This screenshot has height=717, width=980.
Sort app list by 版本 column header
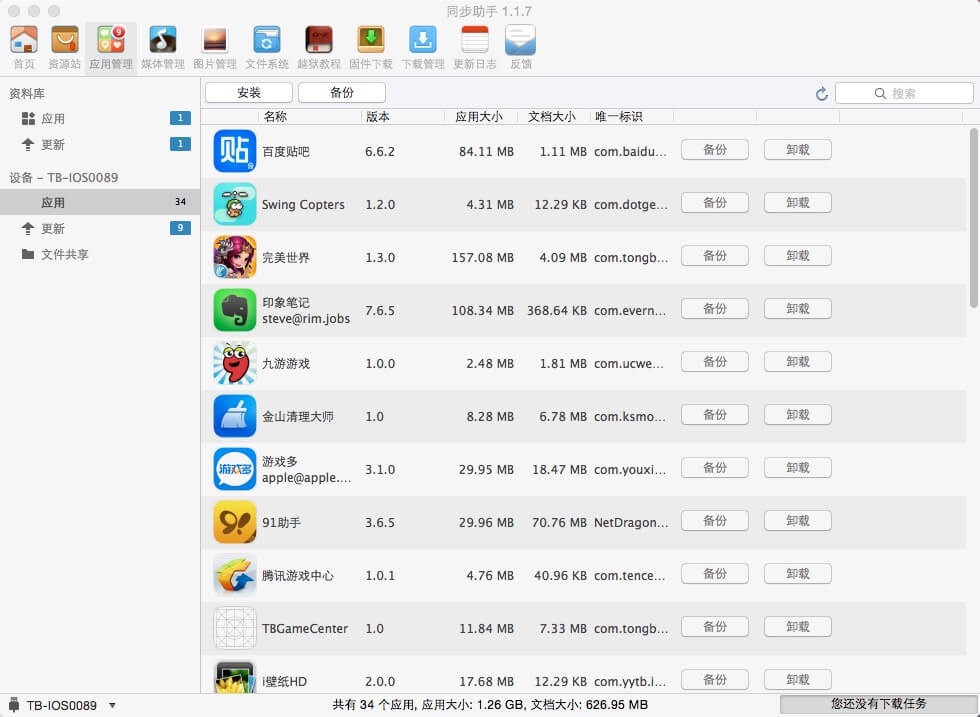pyautogui.click(x=378, y=116)
